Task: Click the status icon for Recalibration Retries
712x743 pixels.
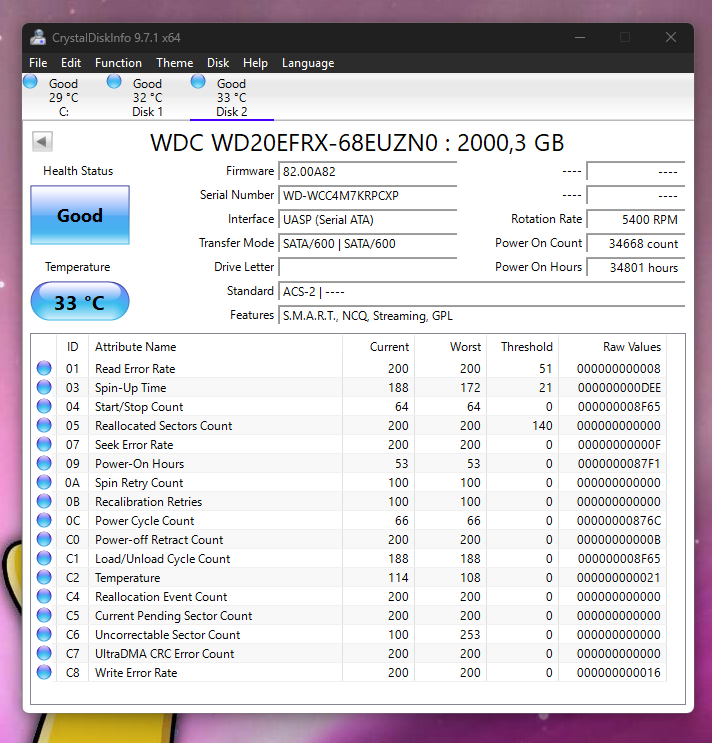Action: [44, 501]
